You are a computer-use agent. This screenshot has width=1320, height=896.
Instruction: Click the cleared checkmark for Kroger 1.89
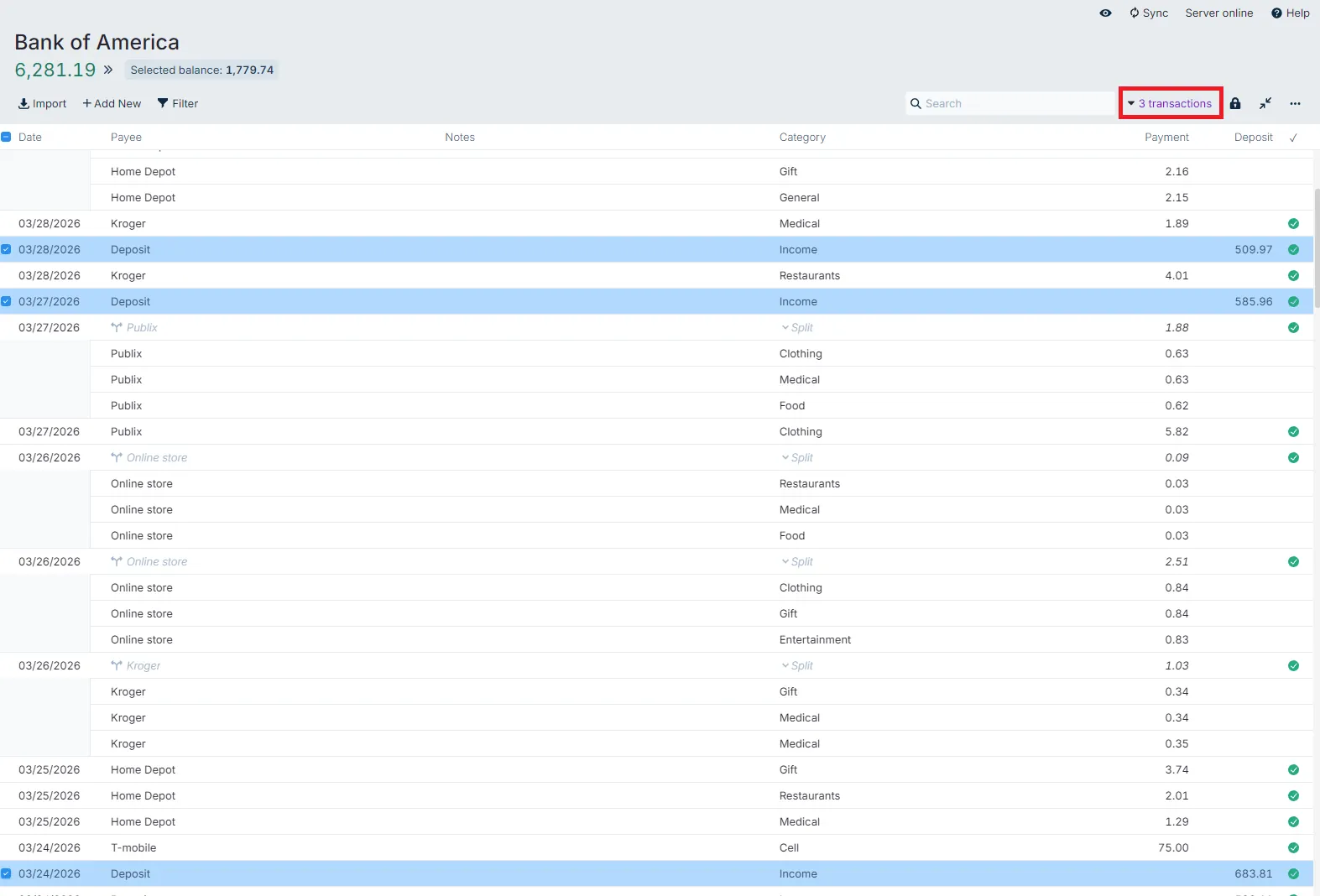coord(1292,224)
